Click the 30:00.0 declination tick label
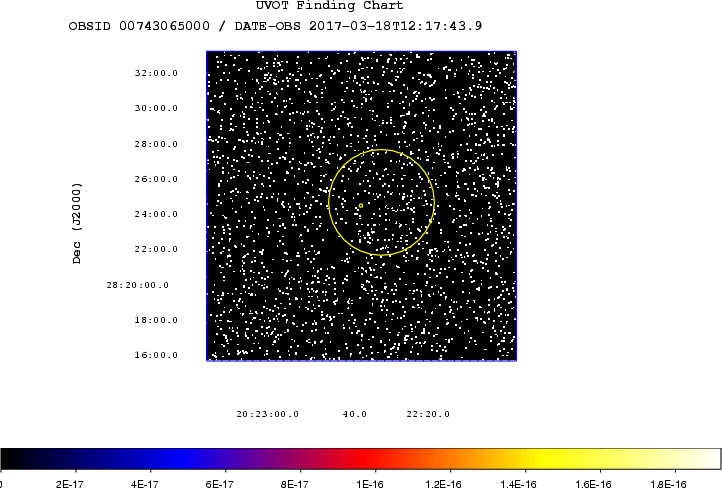 [x=156, y=108]
